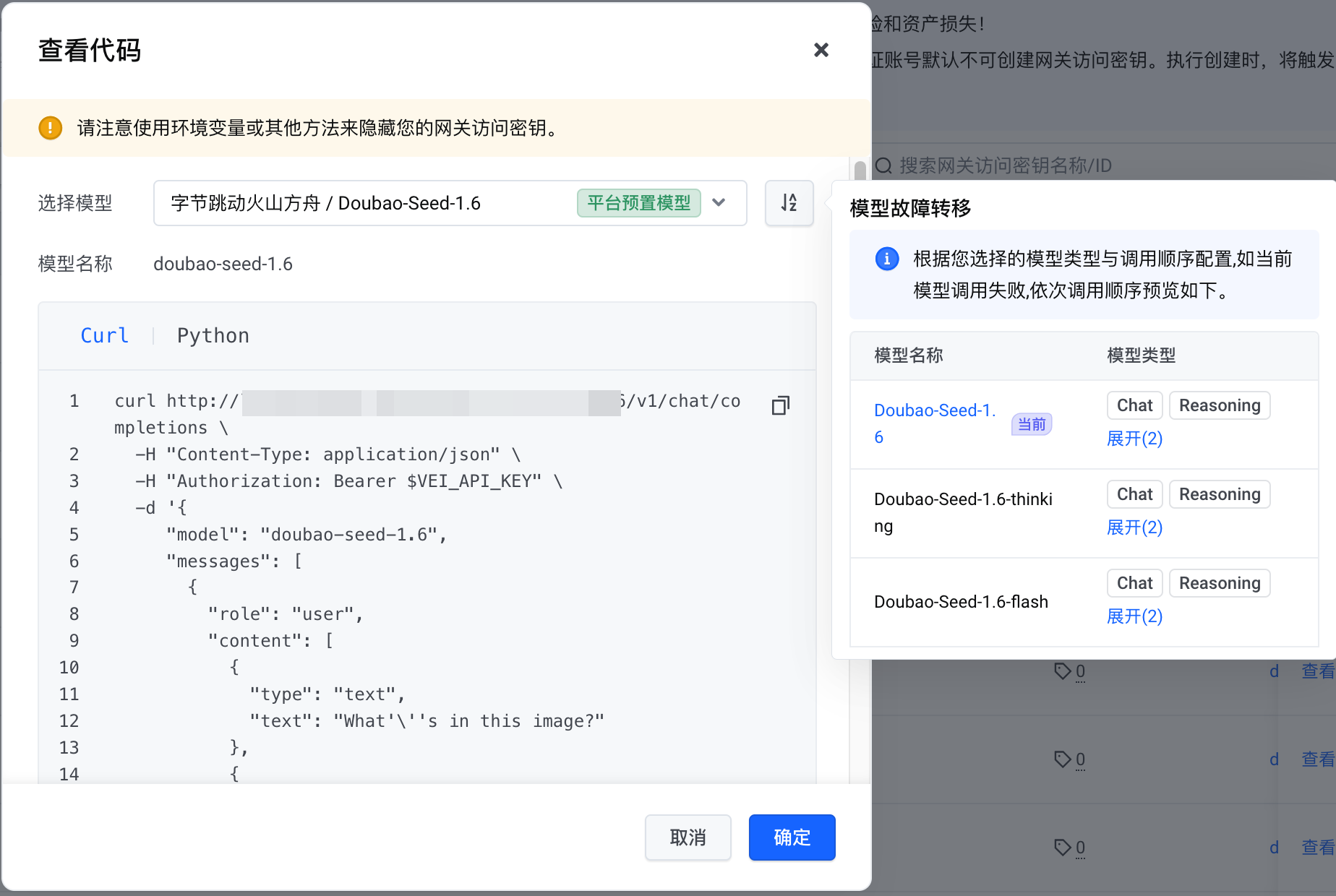Image resolution: width=1336 pixels, height=896 pixels.
Task: Click the gateway key search field
Action: [1084, 165]
